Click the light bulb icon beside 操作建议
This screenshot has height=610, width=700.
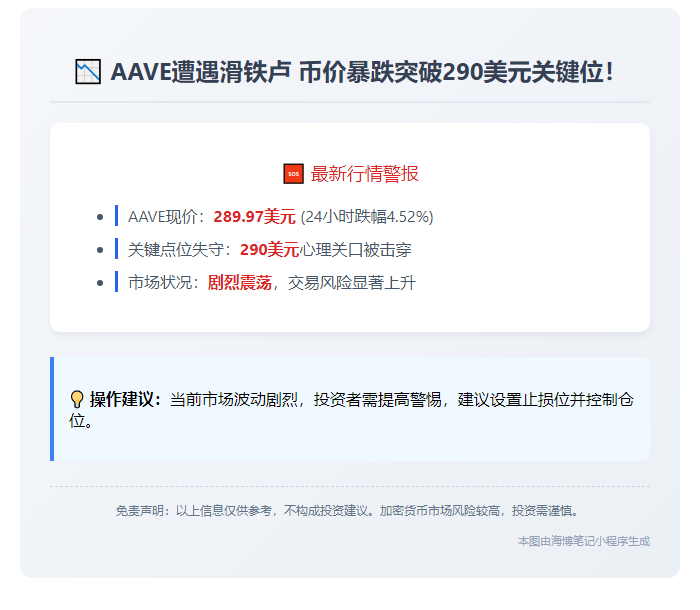[x=77, y=399]
